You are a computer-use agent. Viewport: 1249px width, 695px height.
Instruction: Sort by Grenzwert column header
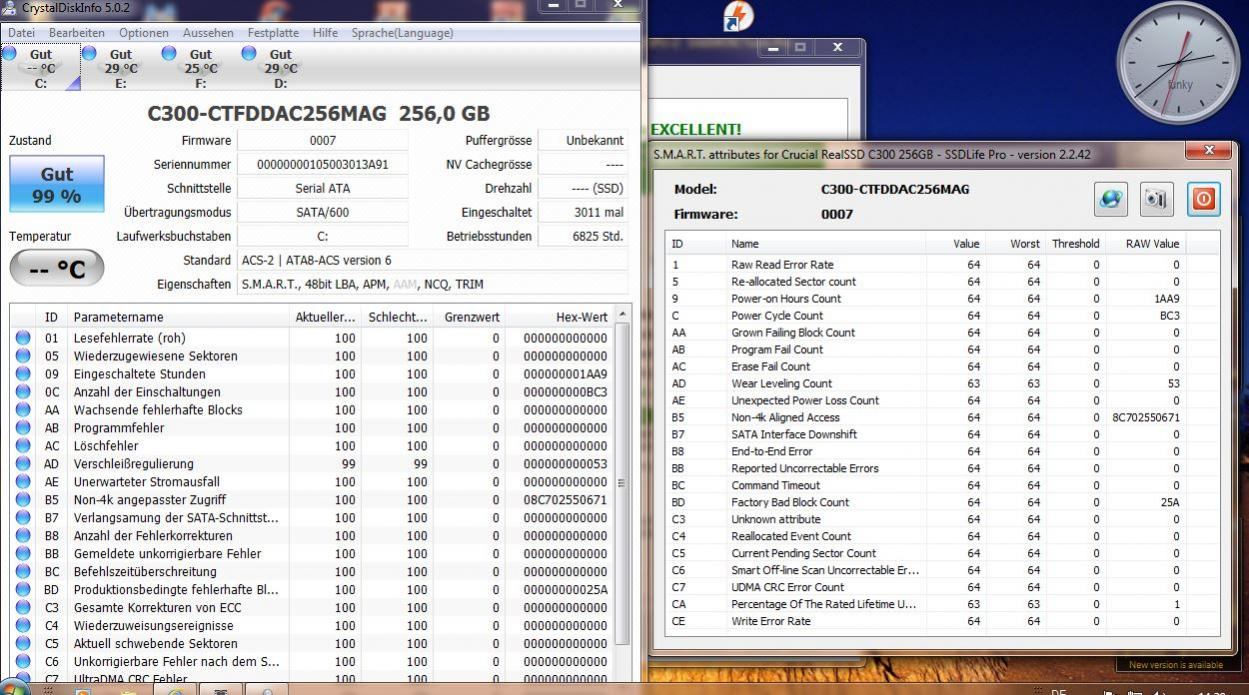[467, 317]
